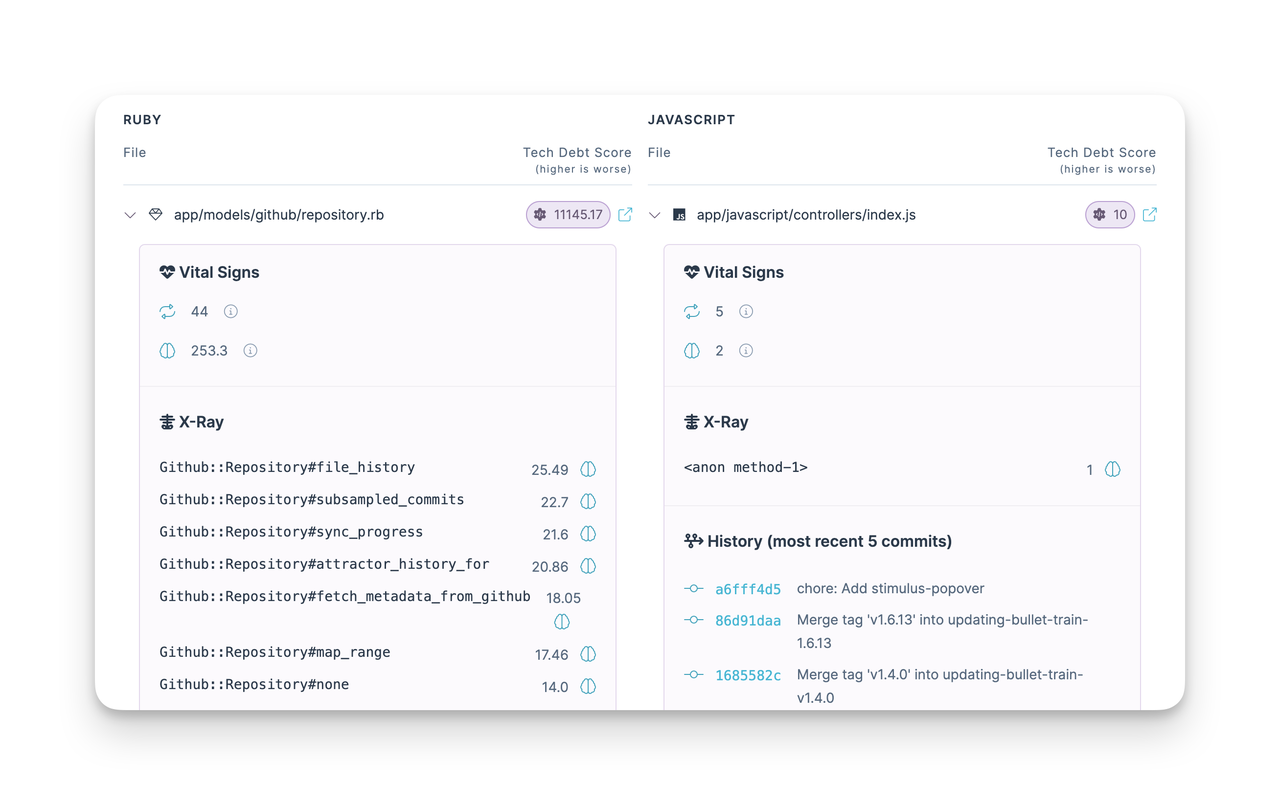The height and width of the screenshot is (805, 1280).
Task: Click the Ruby gem icon beside repository.rb
Action: (x=156, y=214)
